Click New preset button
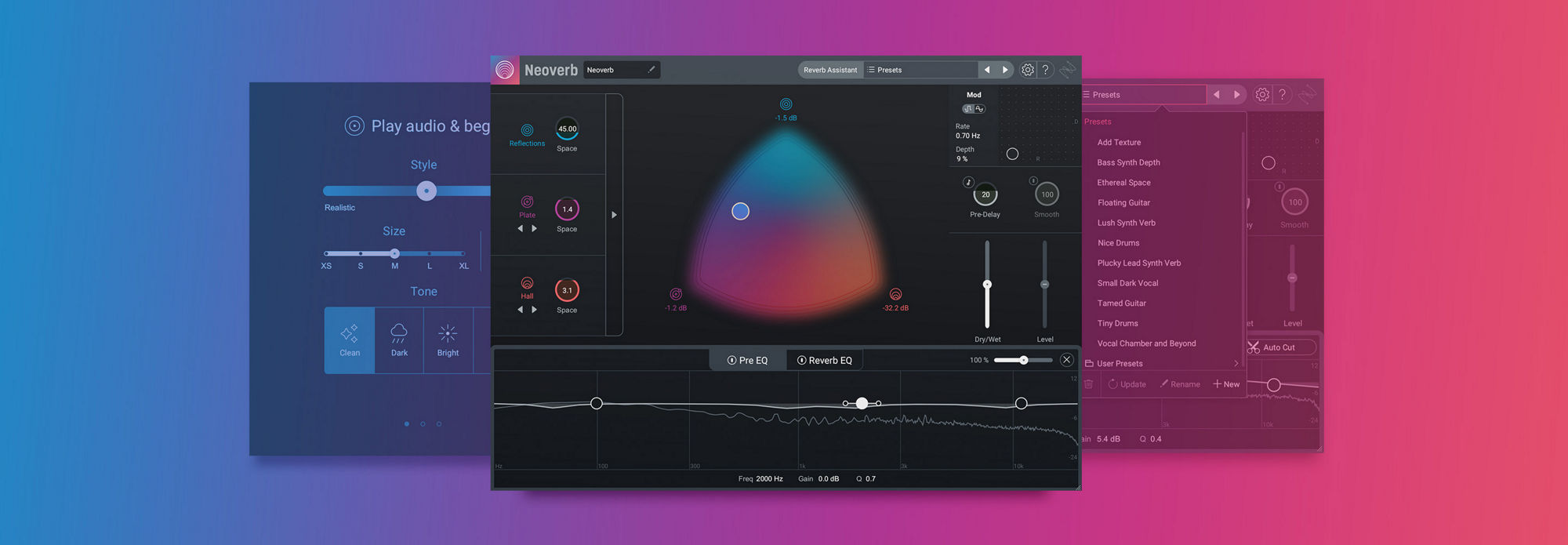The image size is (1568, 545). click(1226, 384)
